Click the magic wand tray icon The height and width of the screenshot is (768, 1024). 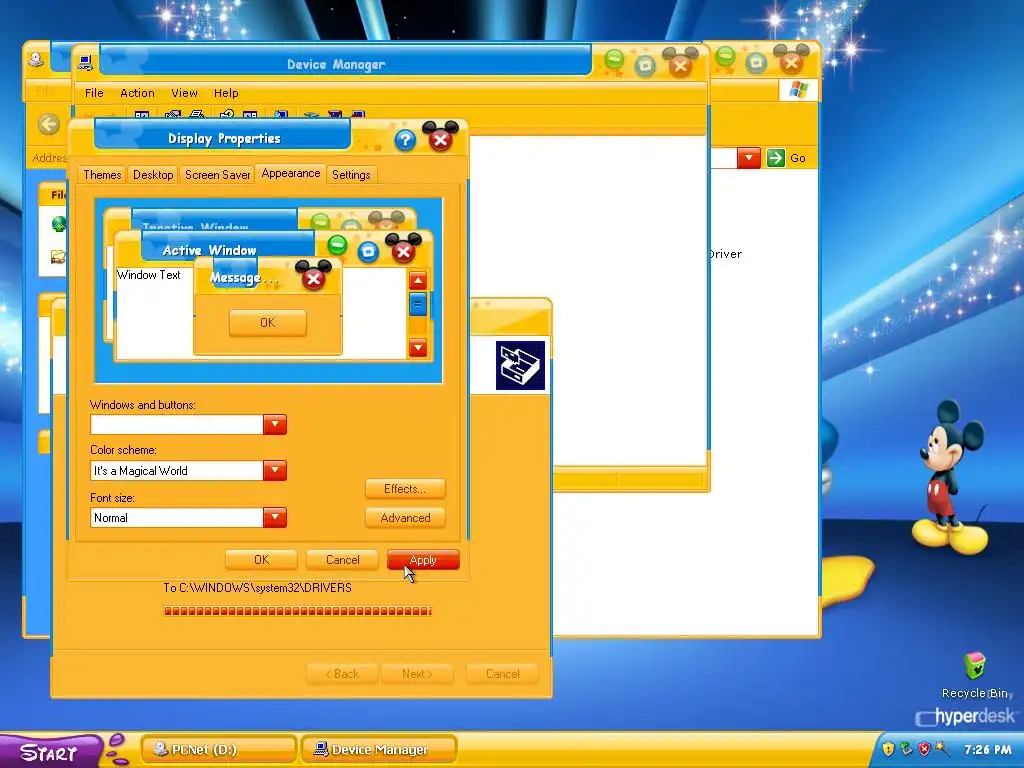942,748
